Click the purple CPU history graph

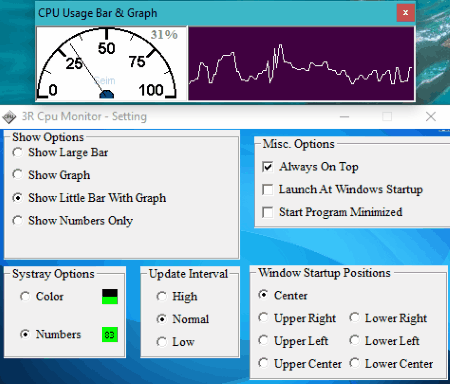pyautogui.click(x=301, y=63)
